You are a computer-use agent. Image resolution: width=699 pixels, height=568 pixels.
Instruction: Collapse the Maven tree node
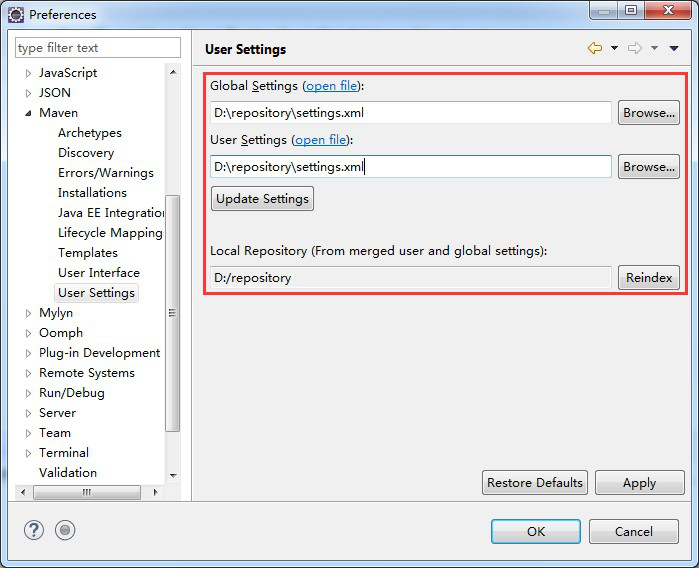(28, 113)
